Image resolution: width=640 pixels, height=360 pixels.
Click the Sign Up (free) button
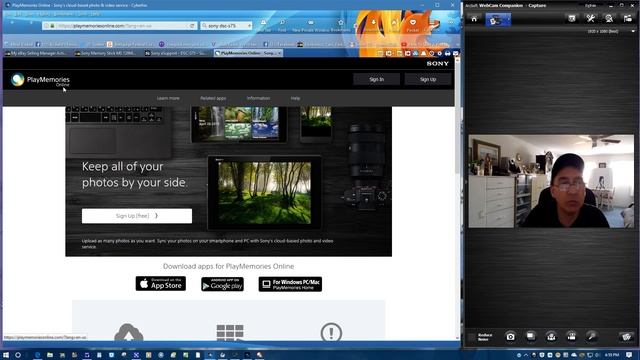click(x=137, y=216)
